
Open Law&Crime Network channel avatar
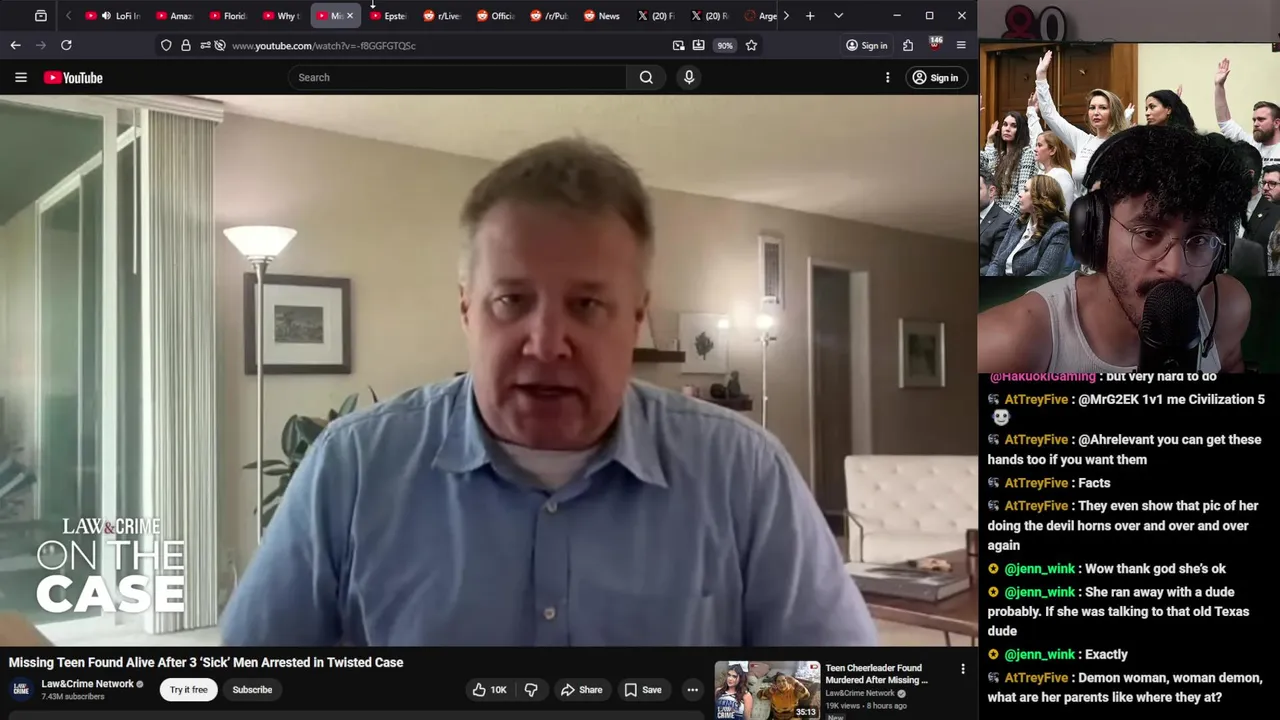point(21,689)
